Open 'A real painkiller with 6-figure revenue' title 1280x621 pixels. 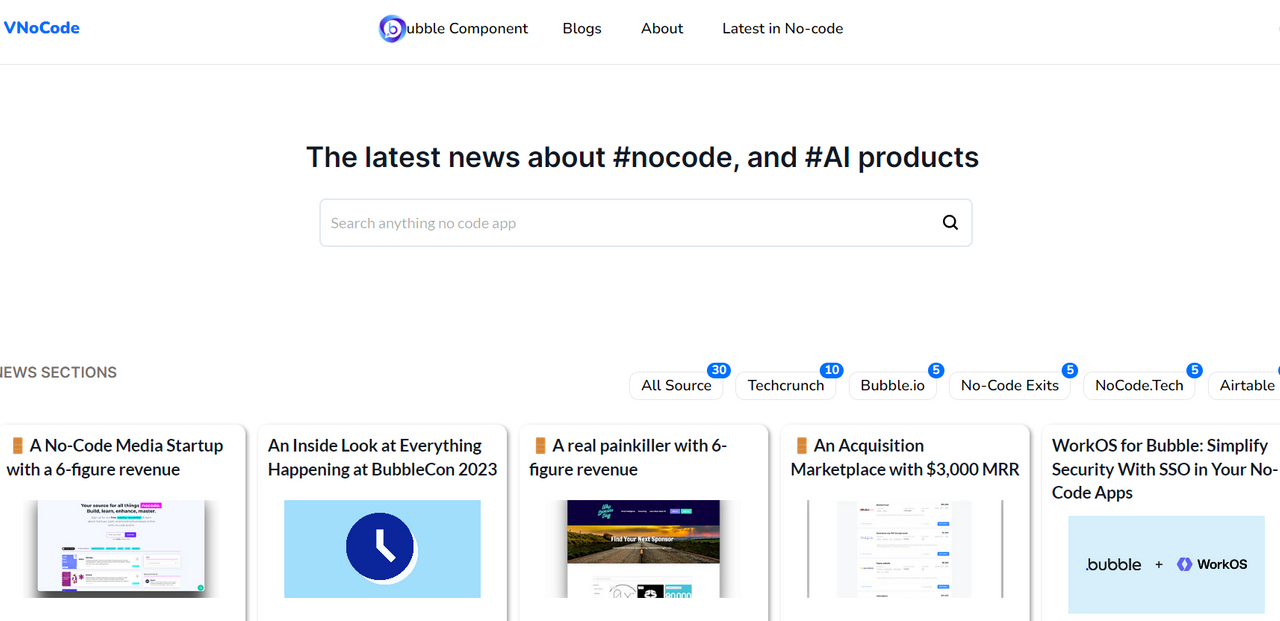pos(629,458)
